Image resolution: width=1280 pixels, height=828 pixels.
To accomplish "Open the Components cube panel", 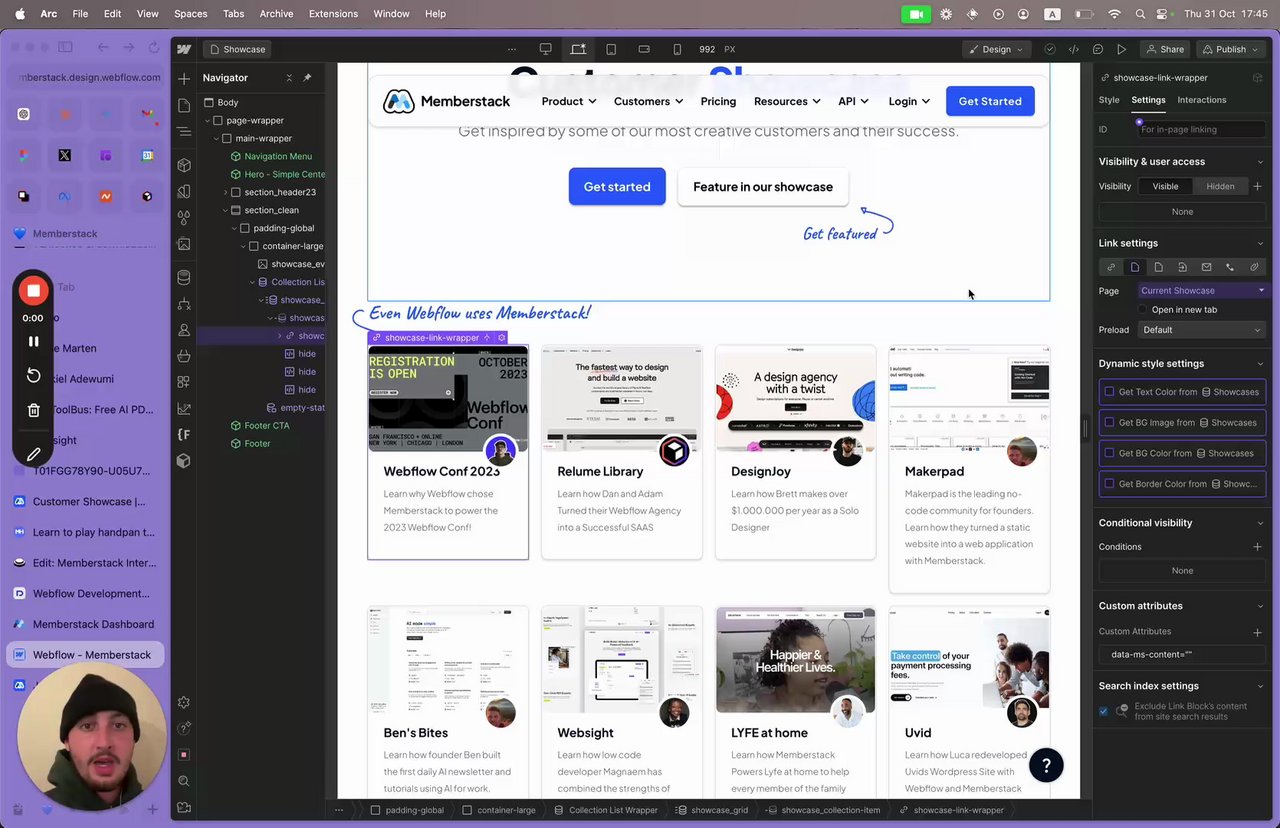I will [183, 165].
